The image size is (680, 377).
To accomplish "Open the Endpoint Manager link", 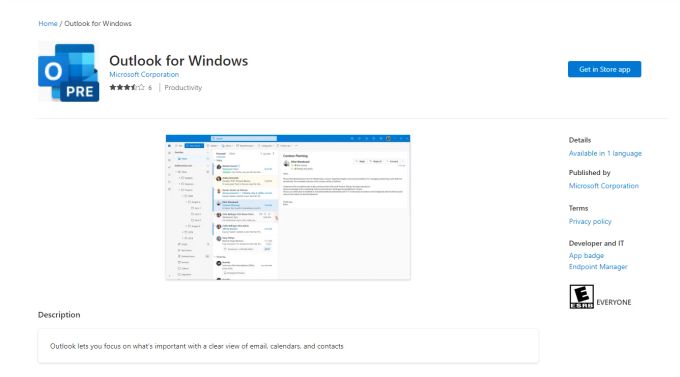I will point(598,267).
